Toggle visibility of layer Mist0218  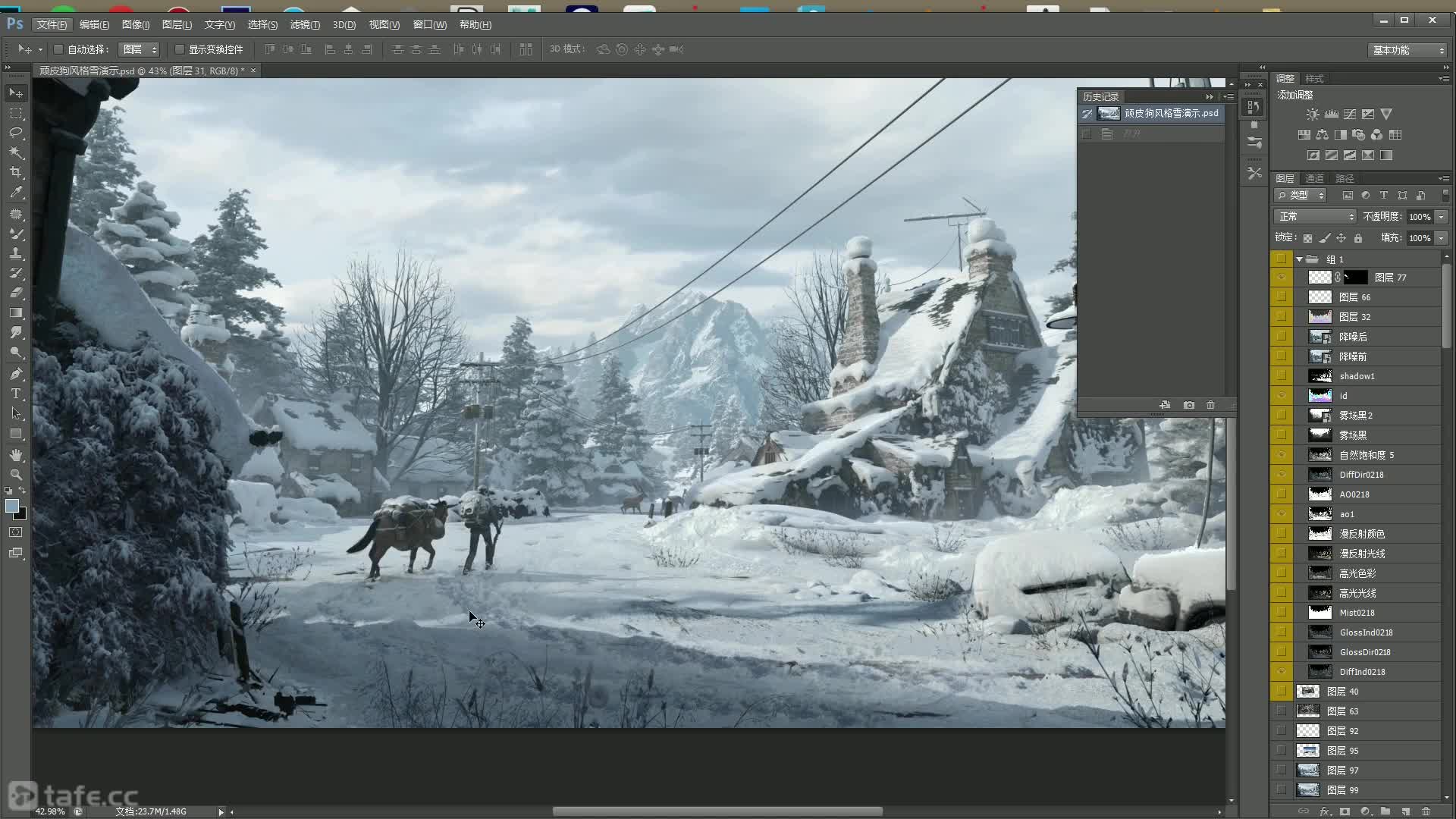(1282, 613)
